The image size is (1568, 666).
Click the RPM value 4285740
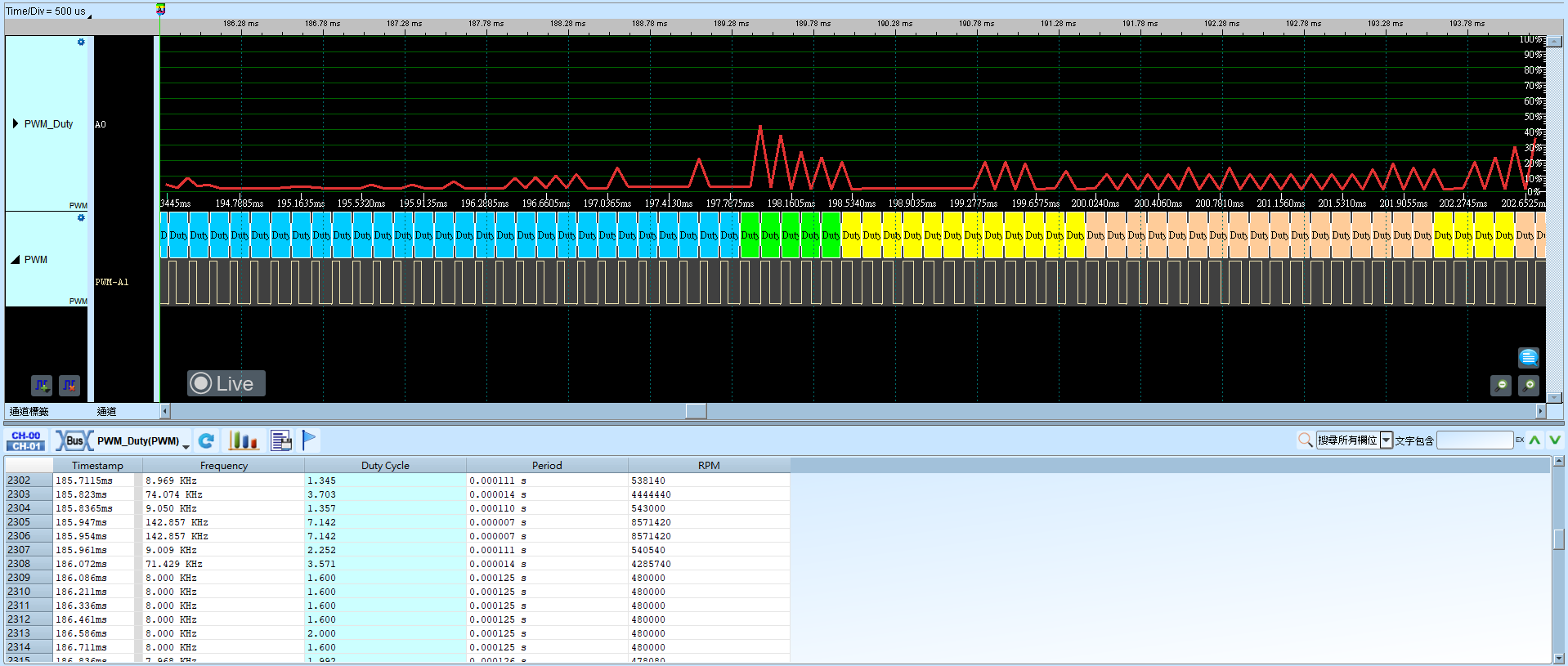click(x=651, y=564)
